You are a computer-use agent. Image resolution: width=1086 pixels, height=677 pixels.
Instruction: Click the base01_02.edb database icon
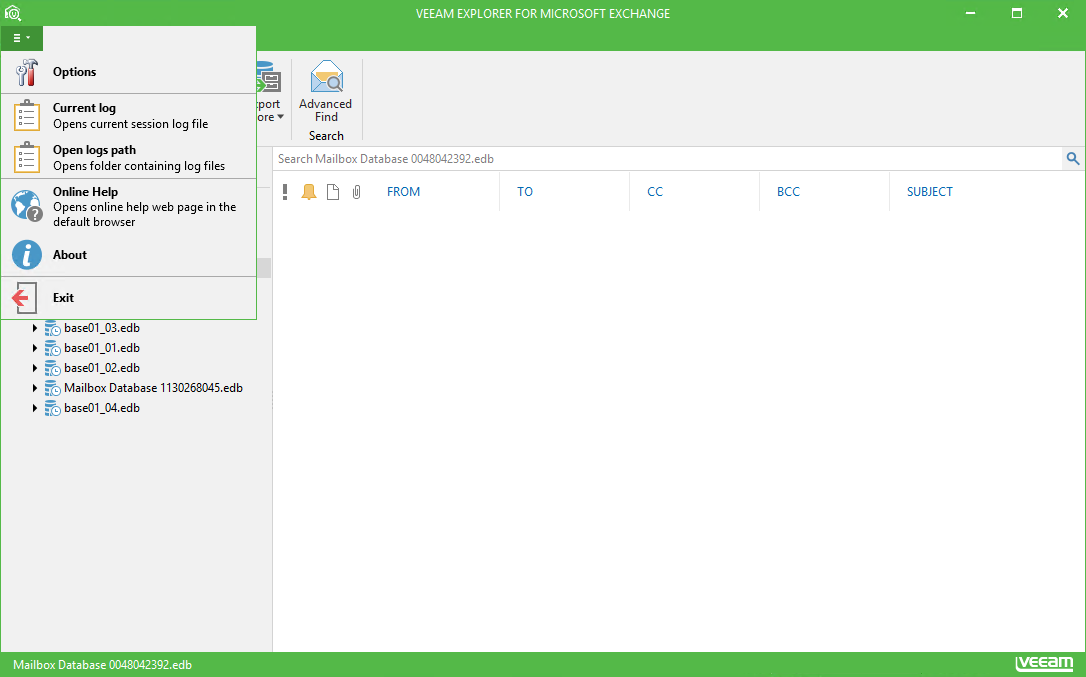[x=53, y=368]
